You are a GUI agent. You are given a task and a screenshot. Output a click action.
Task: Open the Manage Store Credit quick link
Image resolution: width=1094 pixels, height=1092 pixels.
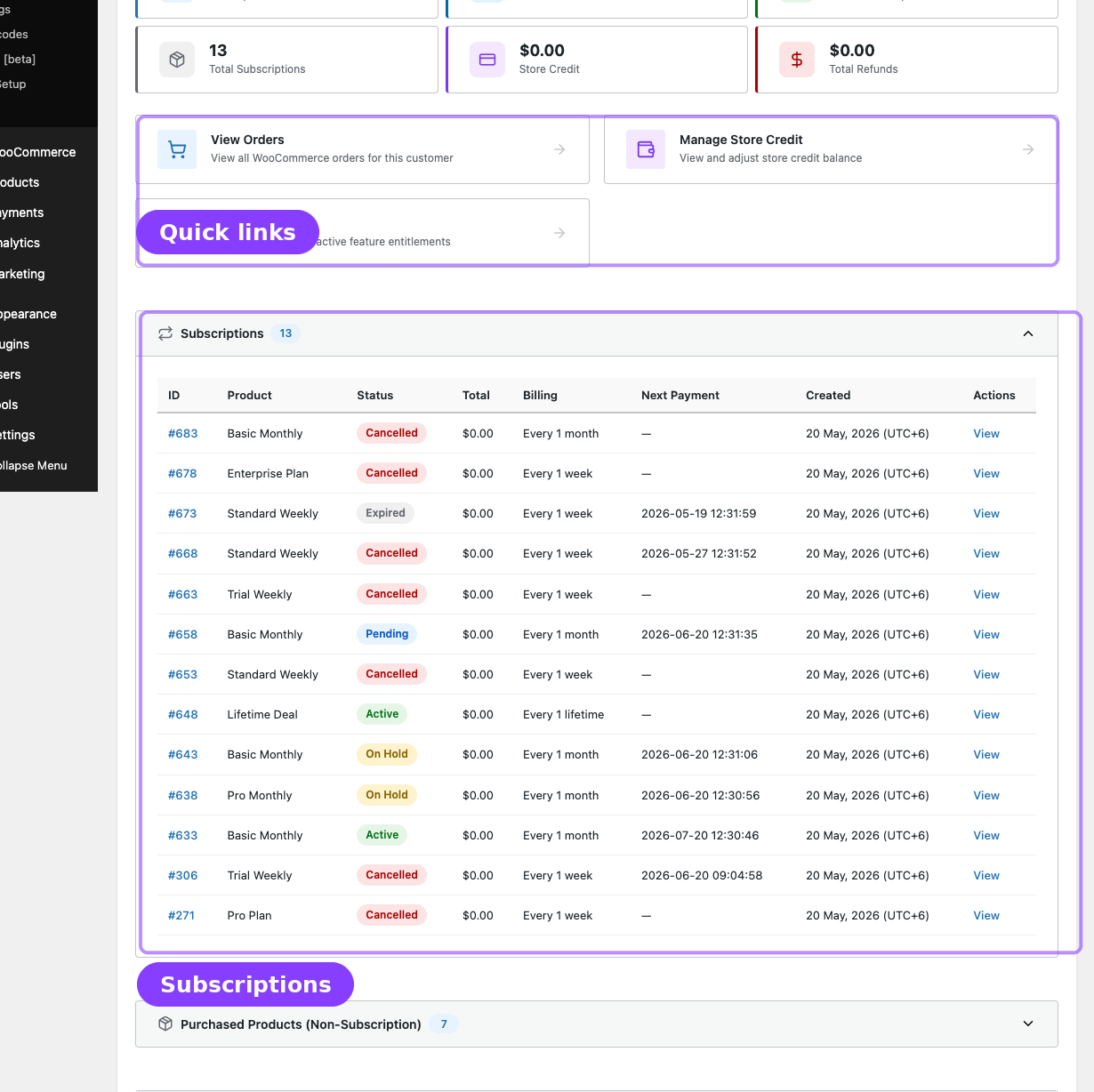[831, 149]
